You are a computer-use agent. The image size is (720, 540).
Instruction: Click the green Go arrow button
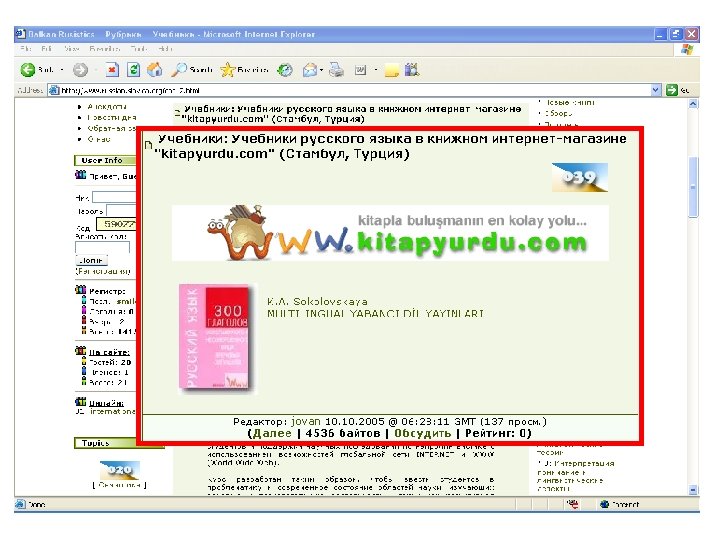[x=672, y=90]
